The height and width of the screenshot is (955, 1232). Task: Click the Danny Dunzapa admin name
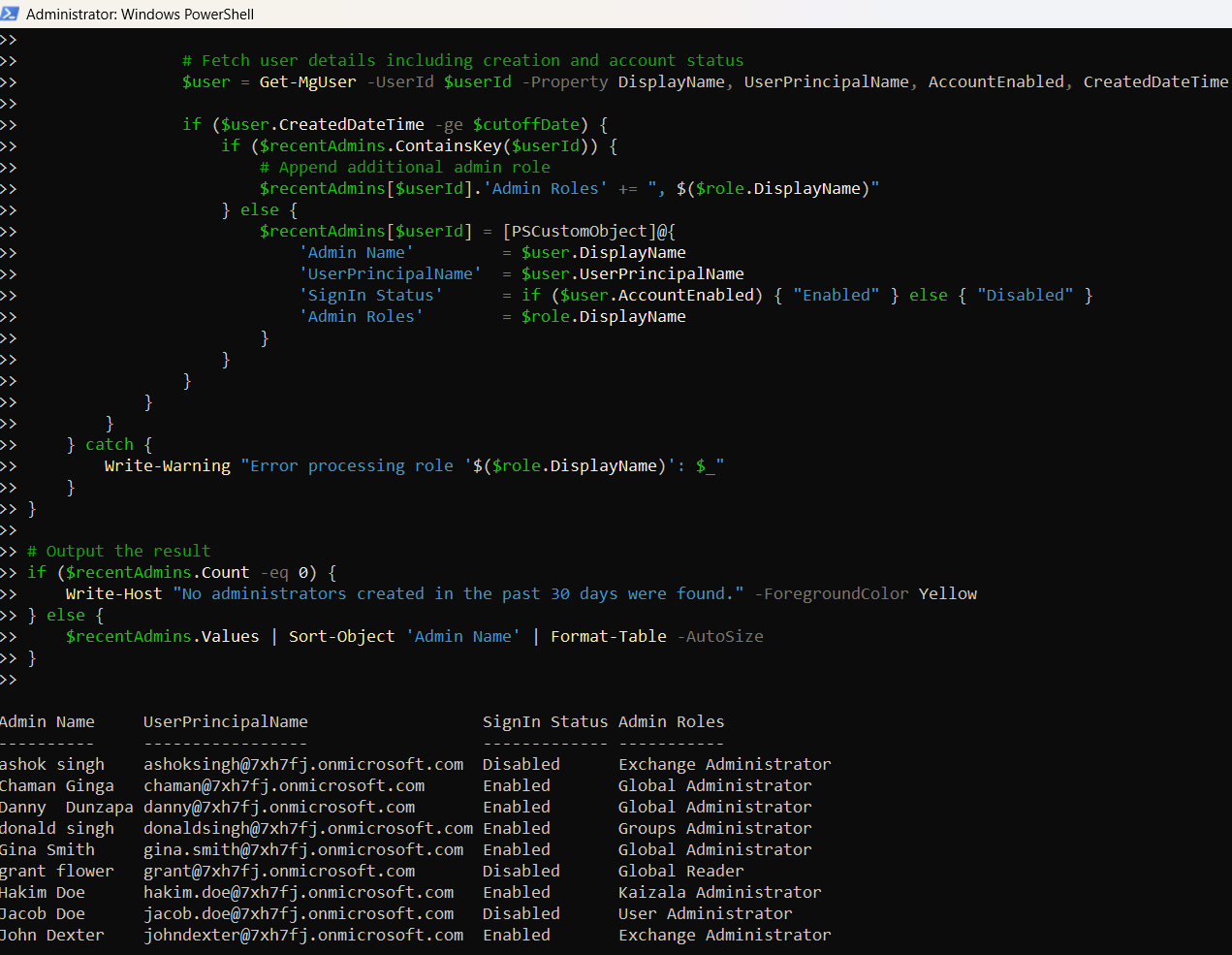[x=66, y=808]
